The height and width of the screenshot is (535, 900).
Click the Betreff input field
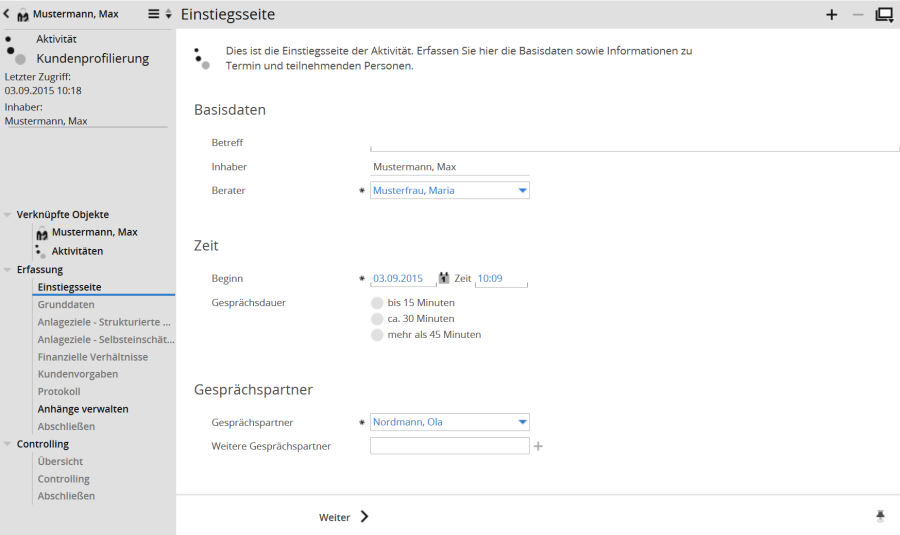(634, 143)
